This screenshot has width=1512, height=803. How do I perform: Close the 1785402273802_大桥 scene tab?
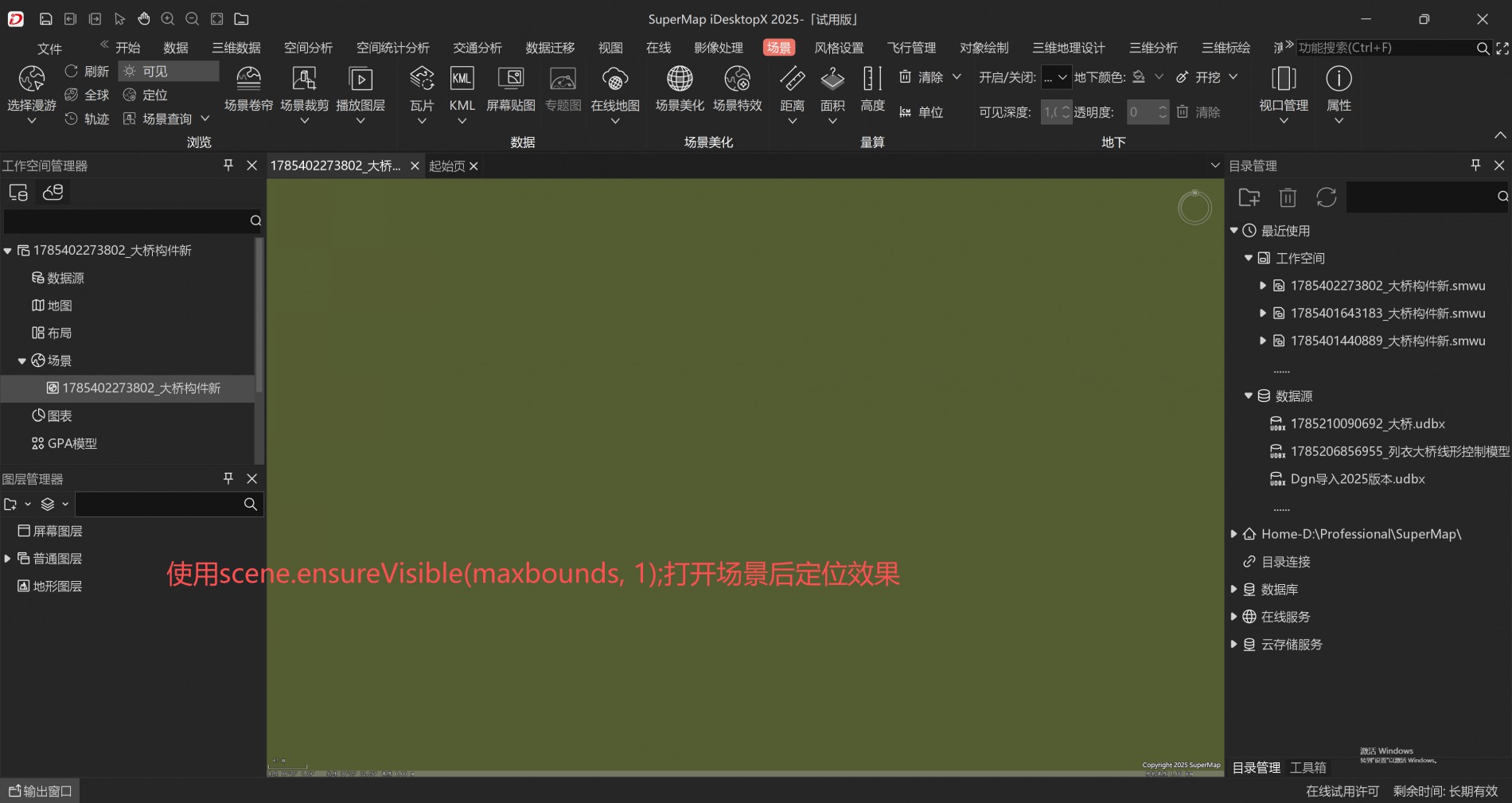tap(415, 166)
